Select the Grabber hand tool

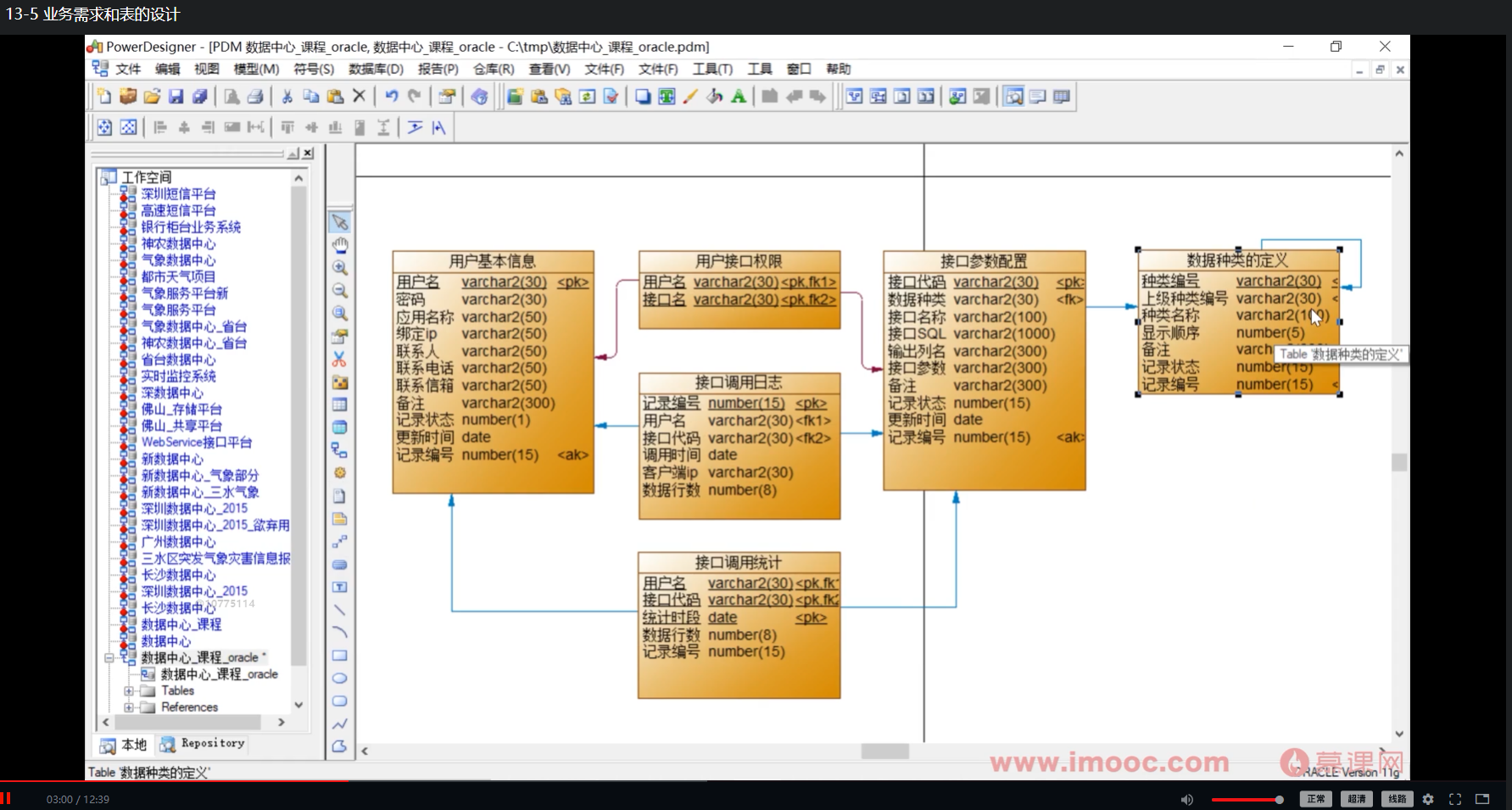[339, 245]
